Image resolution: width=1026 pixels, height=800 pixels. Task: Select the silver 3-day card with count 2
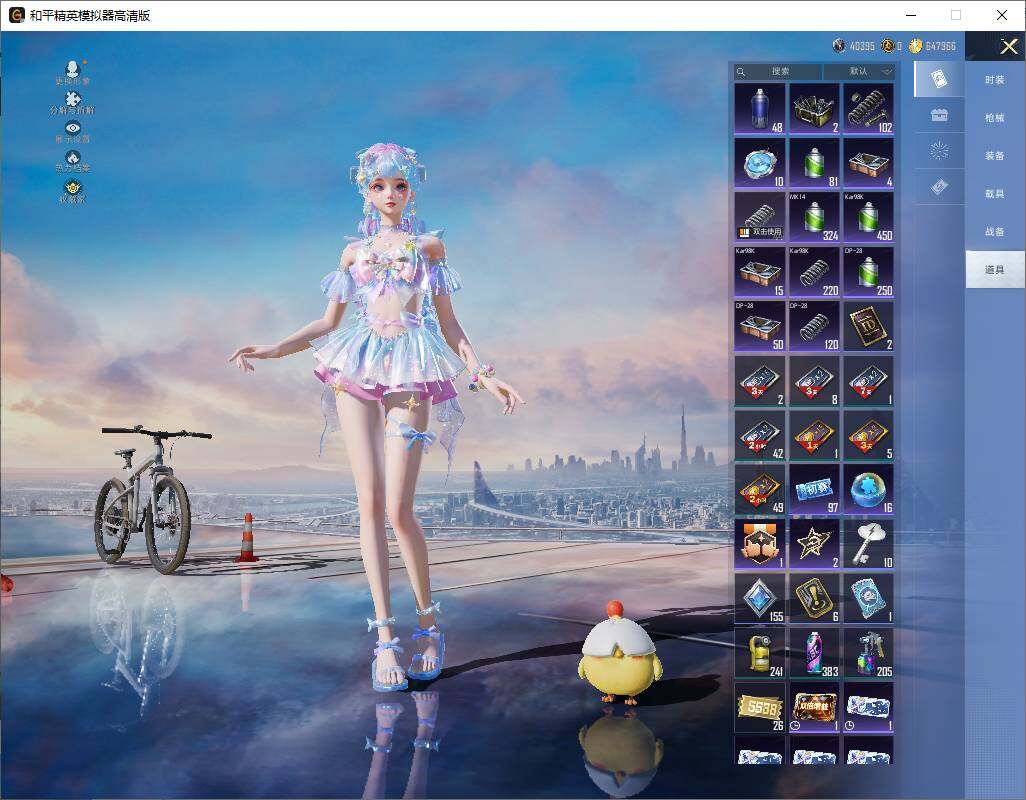[x=760, y=381]
